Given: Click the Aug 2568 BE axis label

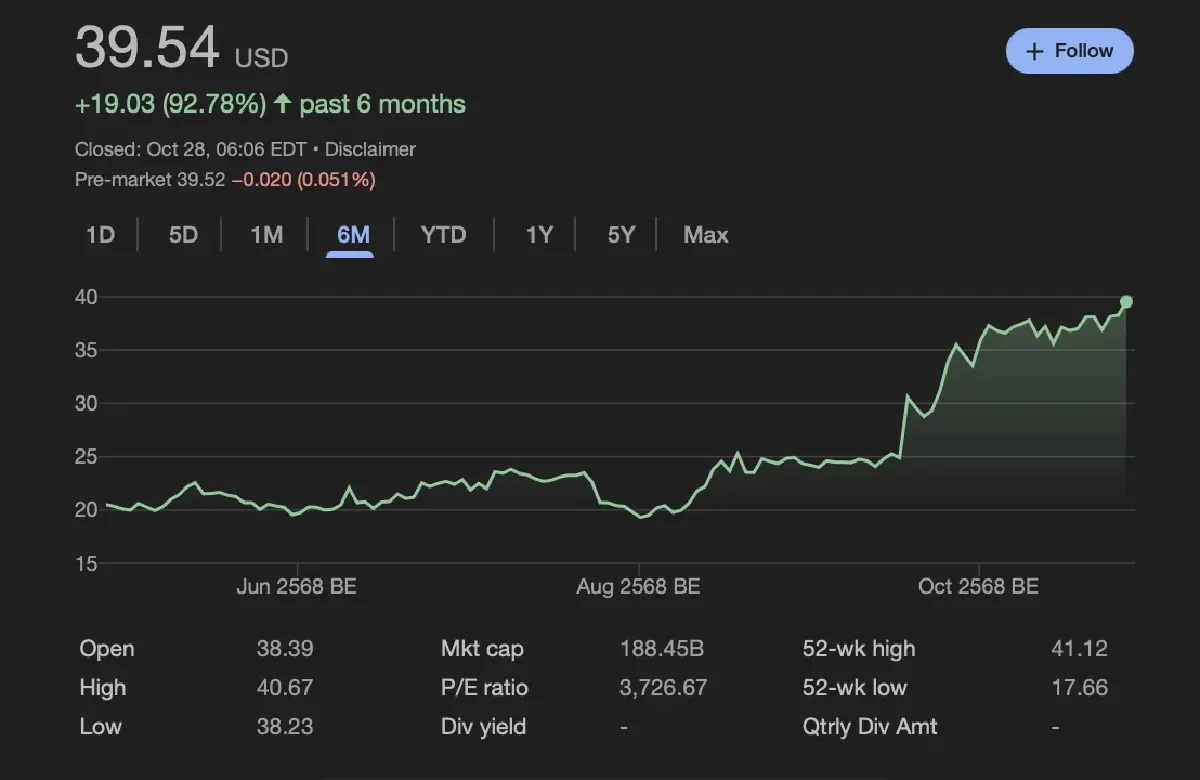Looking at the screenshot, I should pos(638,587).
